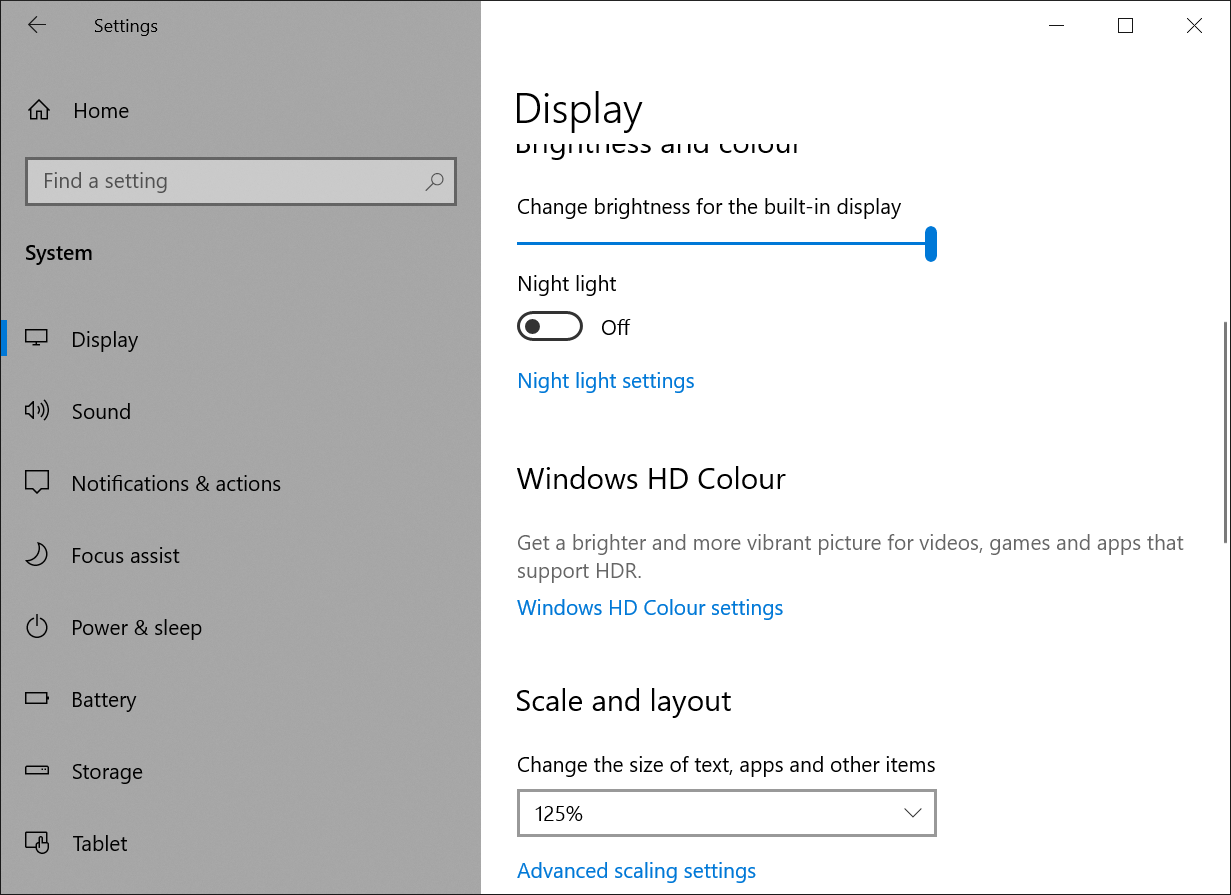Viewport: 1231px width, 895px height.
Task: Click the 'Windows HD Colour' heading
Action: [x=651, y=479]
